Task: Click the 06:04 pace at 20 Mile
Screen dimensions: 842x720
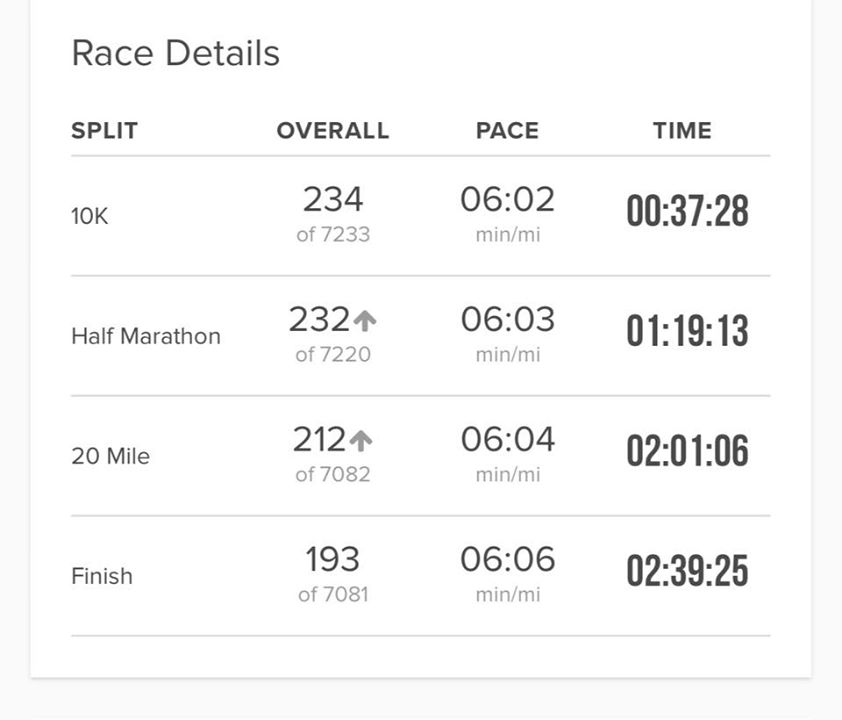Action: 507,439
